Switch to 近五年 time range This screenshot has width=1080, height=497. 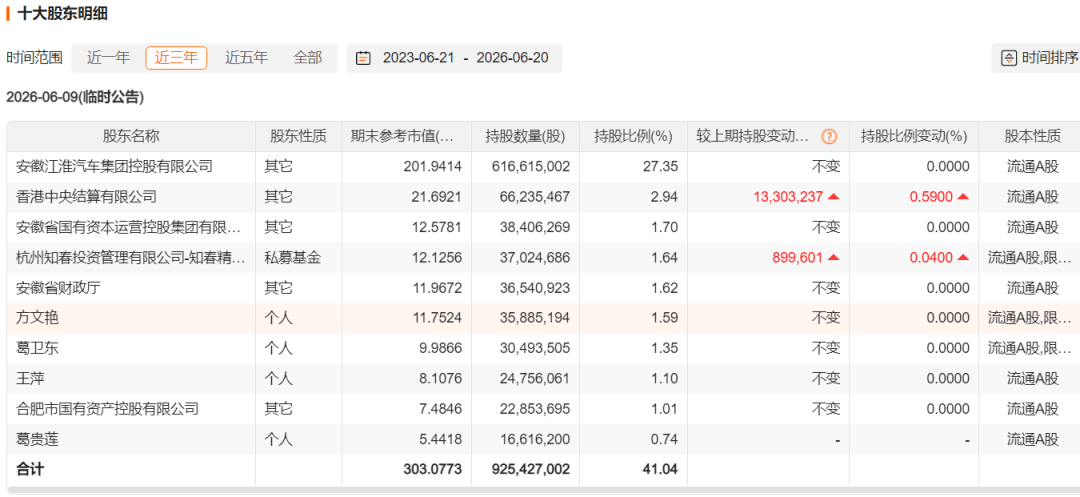pos(246,58)
